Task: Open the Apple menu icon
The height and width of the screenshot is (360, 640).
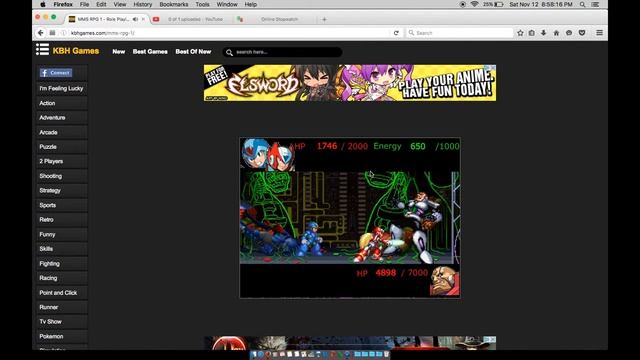Action: coord(43,4)
